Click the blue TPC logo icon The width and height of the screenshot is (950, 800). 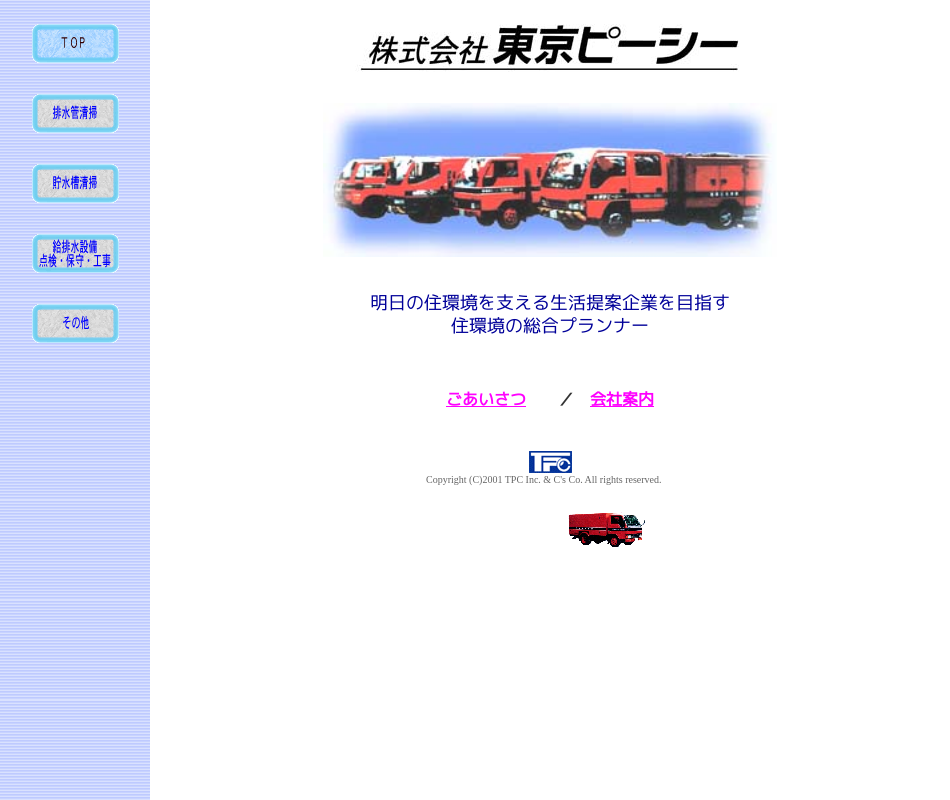pos(550,462)
